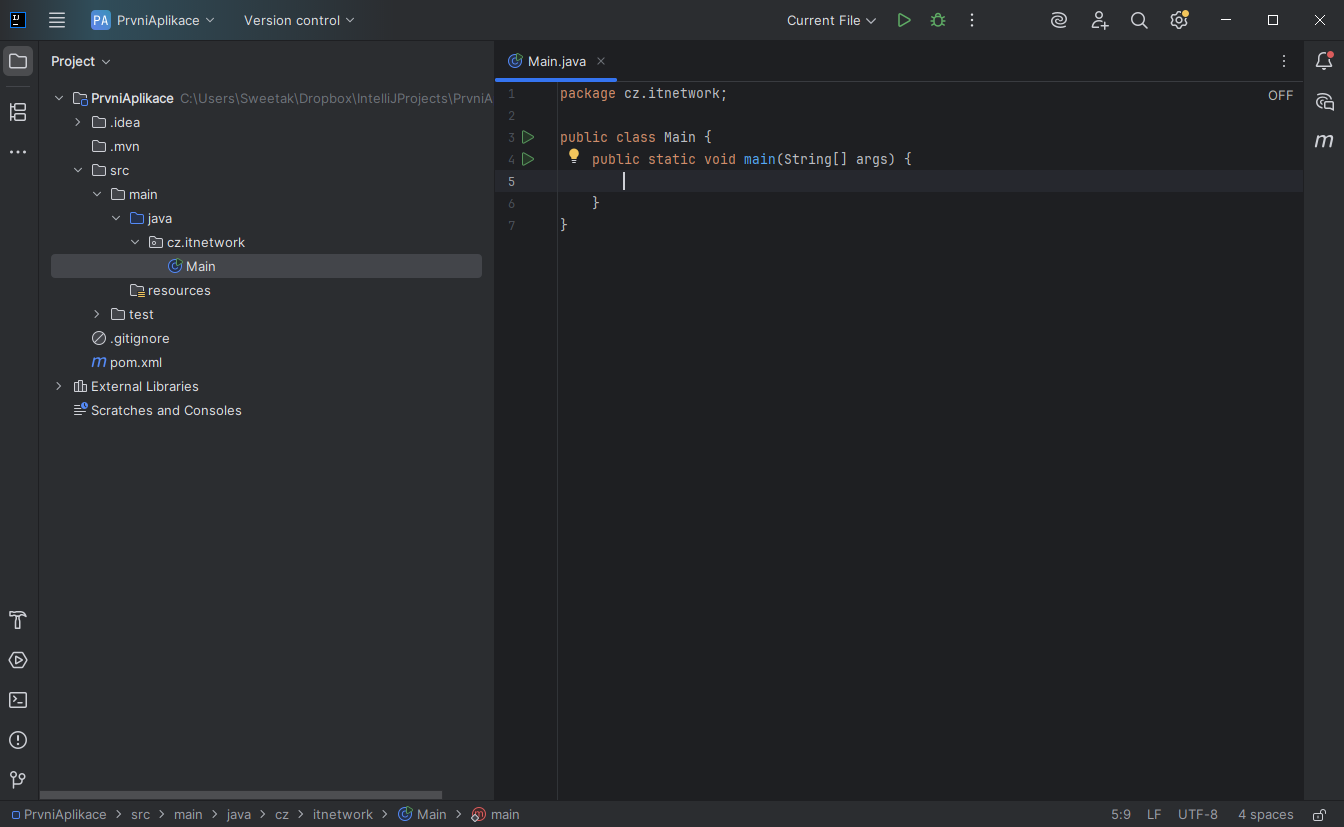
Task: Click src in the breadcrumb bar
Action: click(x=140, y=815)
